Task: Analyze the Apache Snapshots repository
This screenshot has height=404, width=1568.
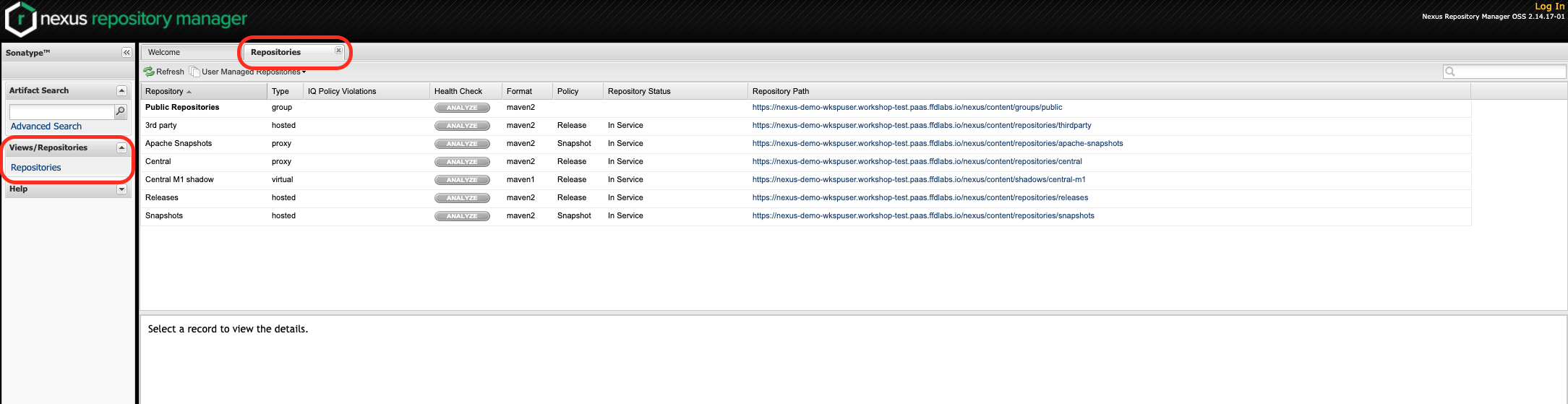Action: [462, 144]
